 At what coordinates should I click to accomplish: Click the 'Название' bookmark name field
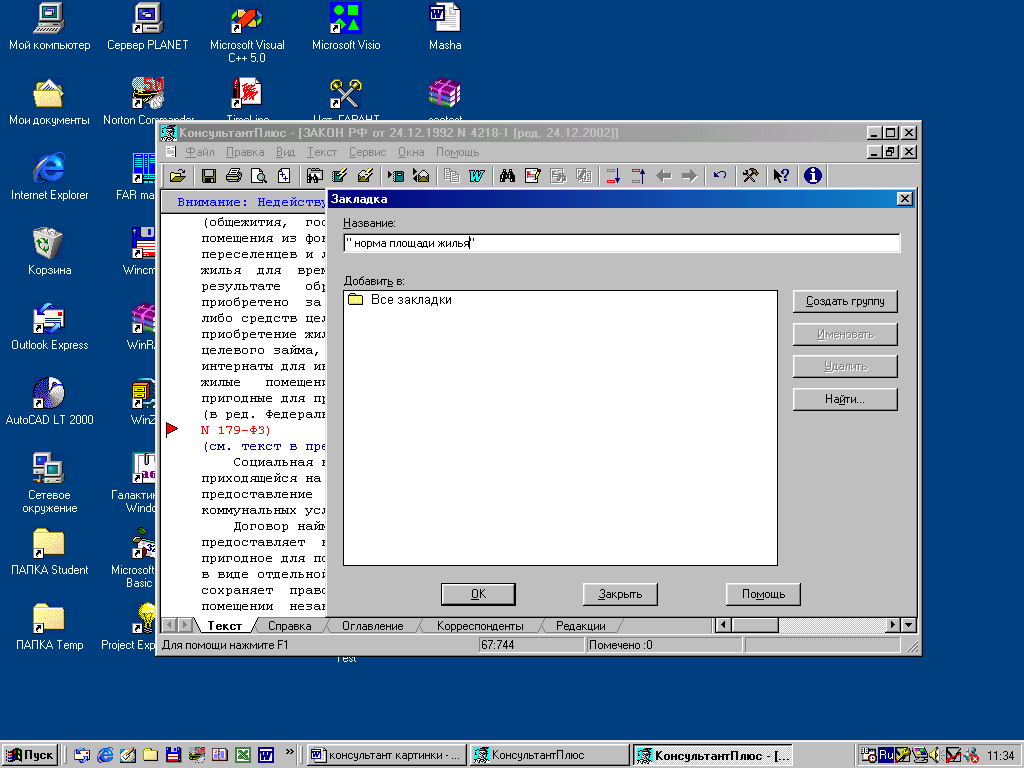click(x=620, y=243)
